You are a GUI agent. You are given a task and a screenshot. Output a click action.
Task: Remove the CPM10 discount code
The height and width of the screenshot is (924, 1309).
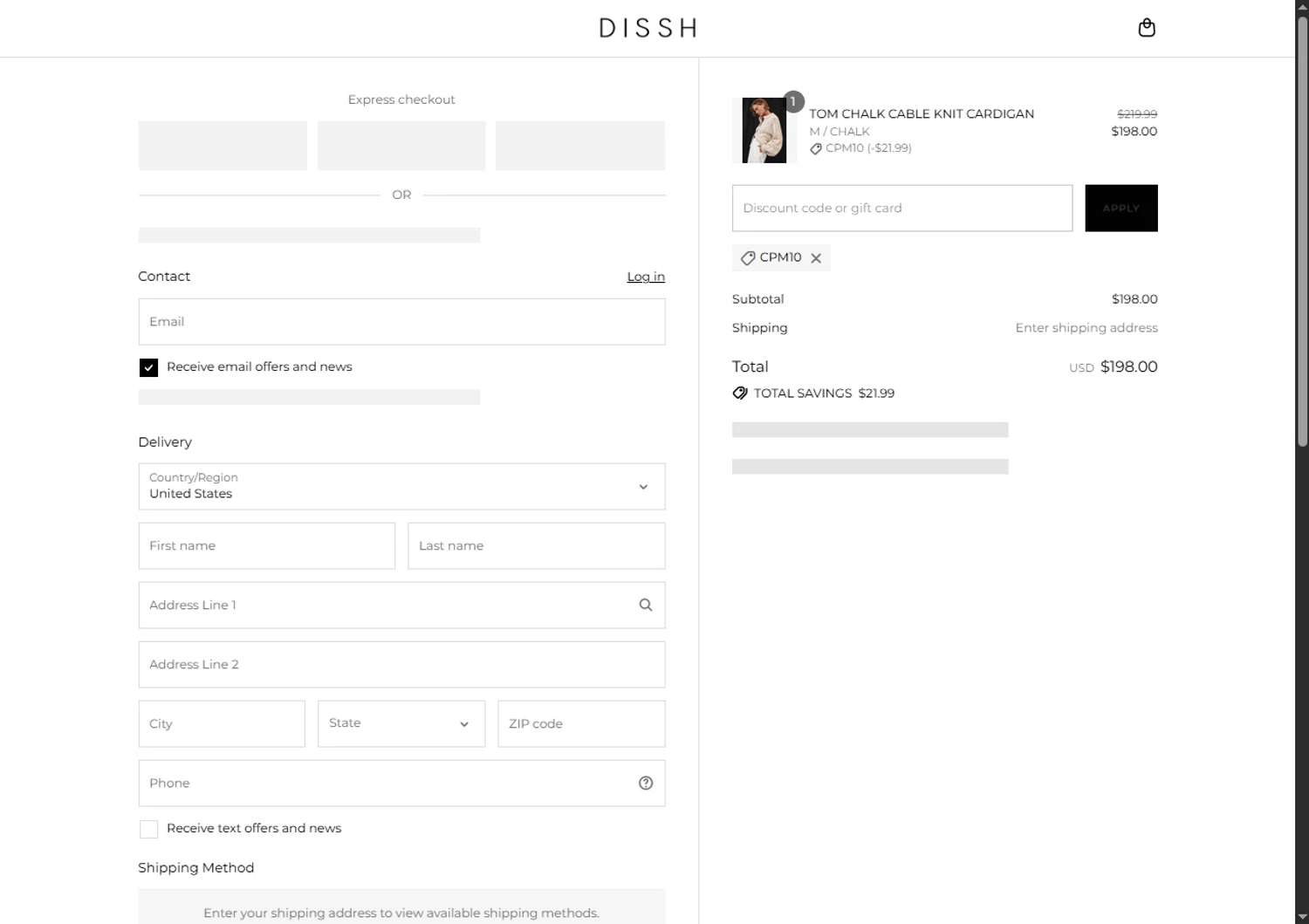[x=816, y=258]
